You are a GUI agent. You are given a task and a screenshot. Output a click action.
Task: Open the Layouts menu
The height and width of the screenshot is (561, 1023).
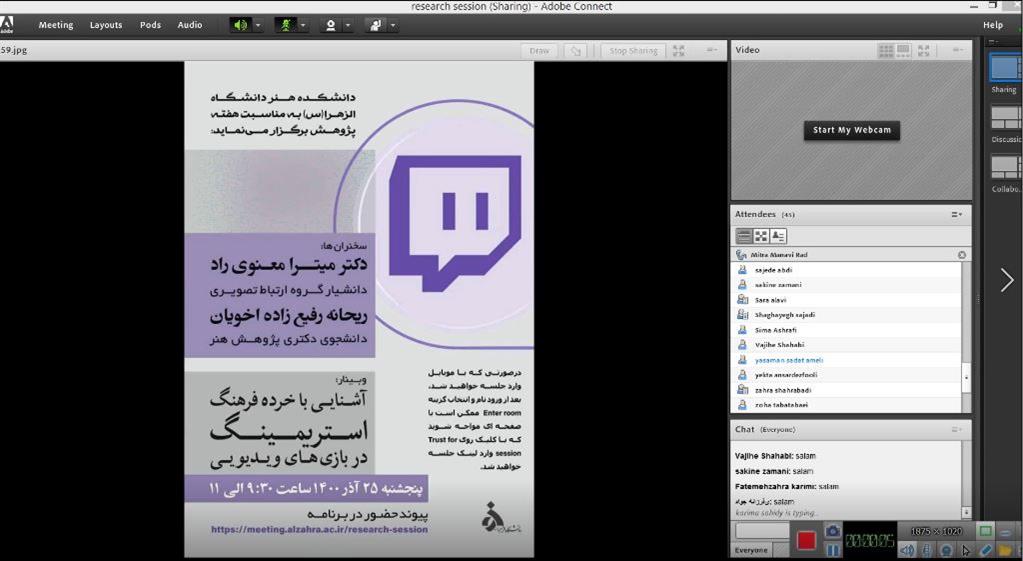(x=106, y=25)
